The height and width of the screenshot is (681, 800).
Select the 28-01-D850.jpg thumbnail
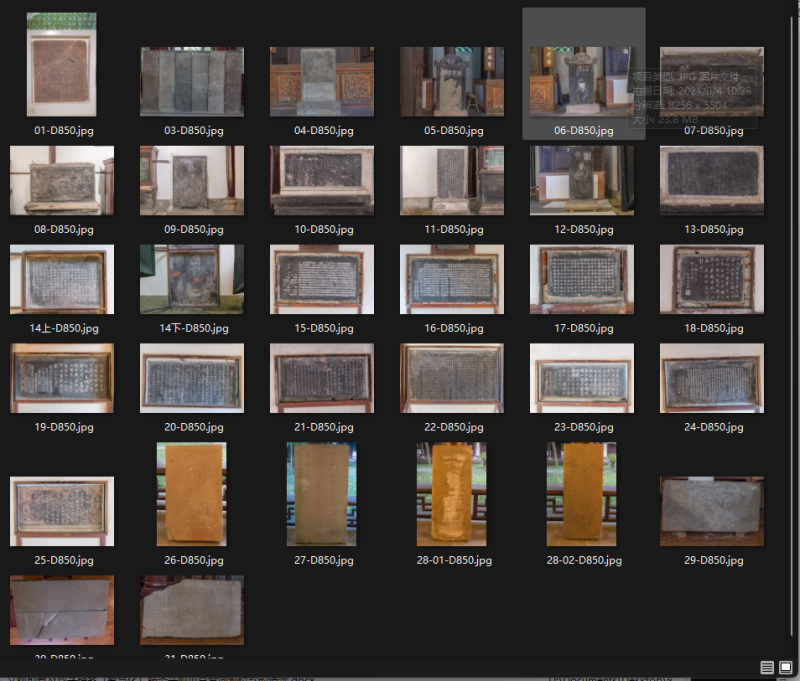coord(451,494)
